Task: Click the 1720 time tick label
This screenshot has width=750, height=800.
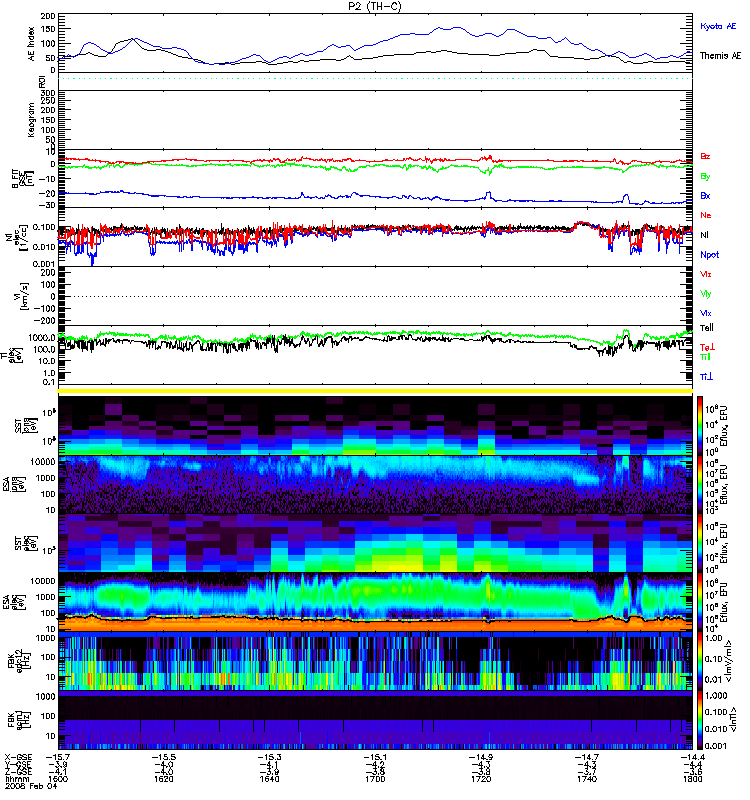Action: [481, 779]
